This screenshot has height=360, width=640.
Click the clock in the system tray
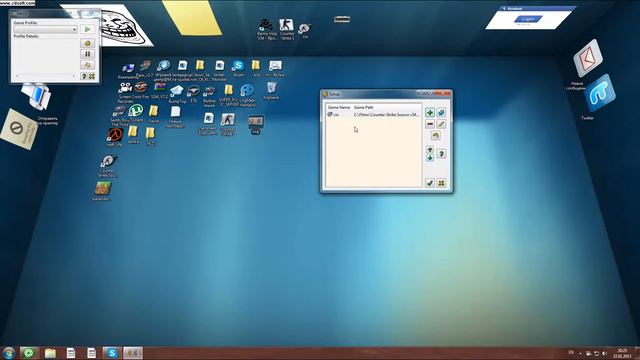coord(622,353)
